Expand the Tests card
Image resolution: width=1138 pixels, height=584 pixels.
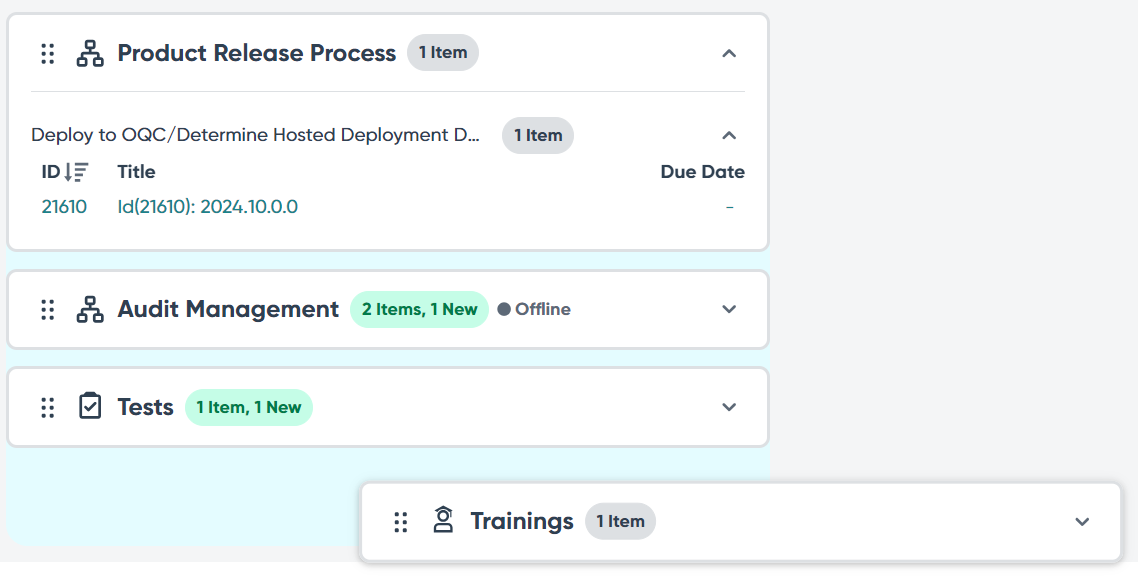pyautogui.click(x=729, y=407)
